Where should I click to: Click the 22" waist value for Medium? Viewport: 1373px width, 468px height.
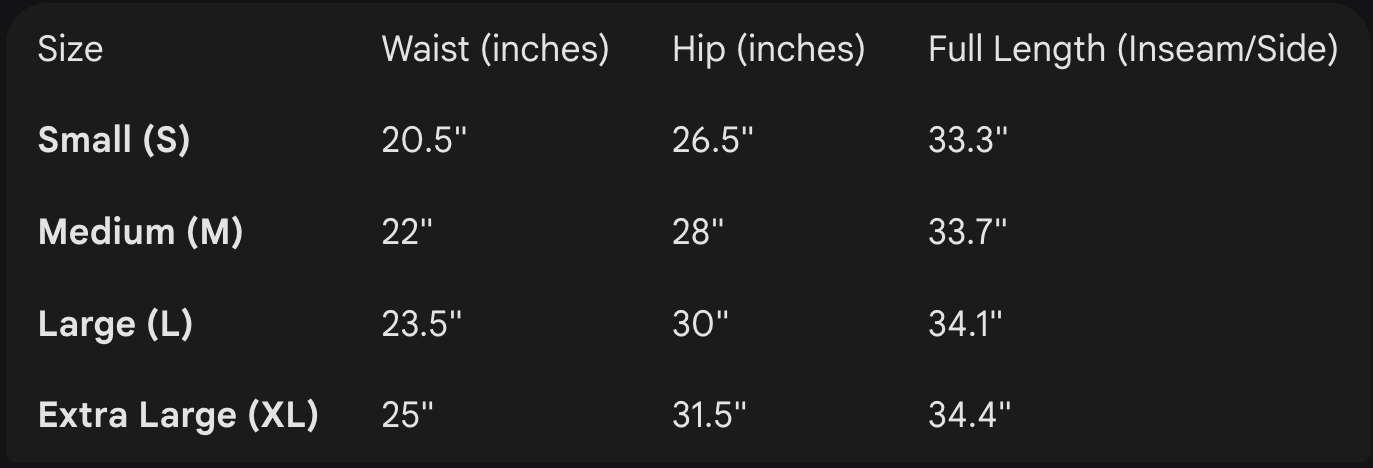(407, 232)
